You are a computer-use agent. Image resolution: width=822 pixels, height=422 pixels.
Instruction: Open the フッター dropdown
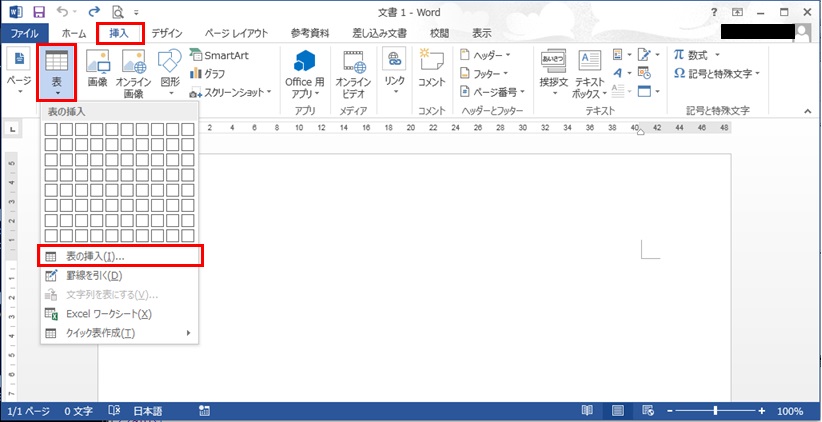484,73
